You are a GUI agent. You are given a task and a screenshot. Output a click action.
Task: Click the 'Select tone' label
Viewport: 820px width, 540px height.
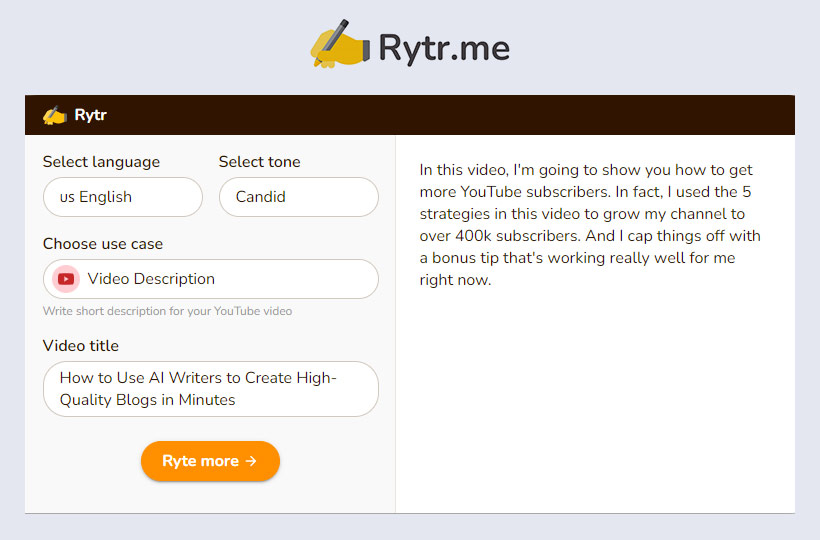[259, 162]
